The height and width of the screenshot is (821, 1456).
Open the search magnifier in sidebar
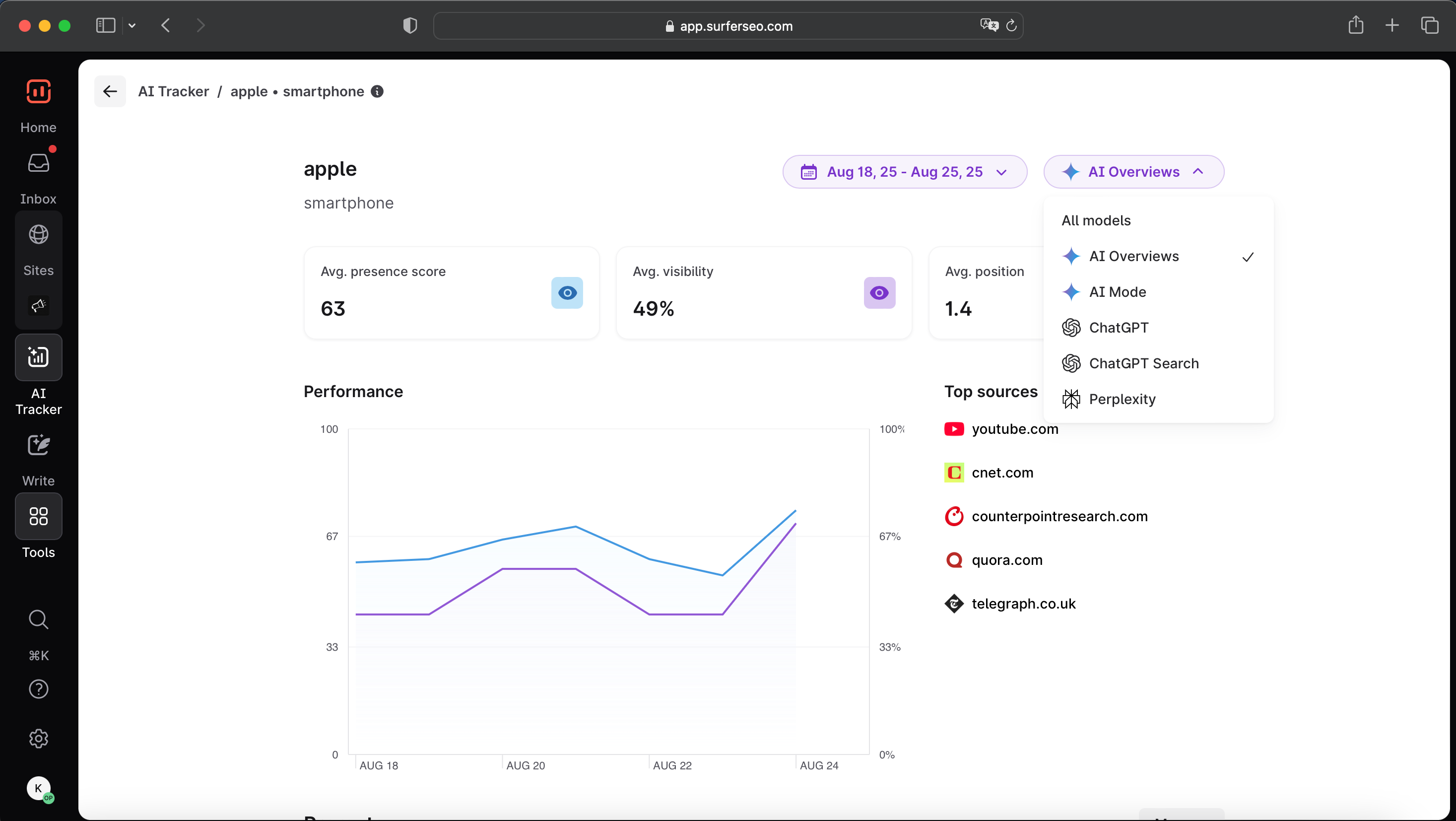[38, 619]
